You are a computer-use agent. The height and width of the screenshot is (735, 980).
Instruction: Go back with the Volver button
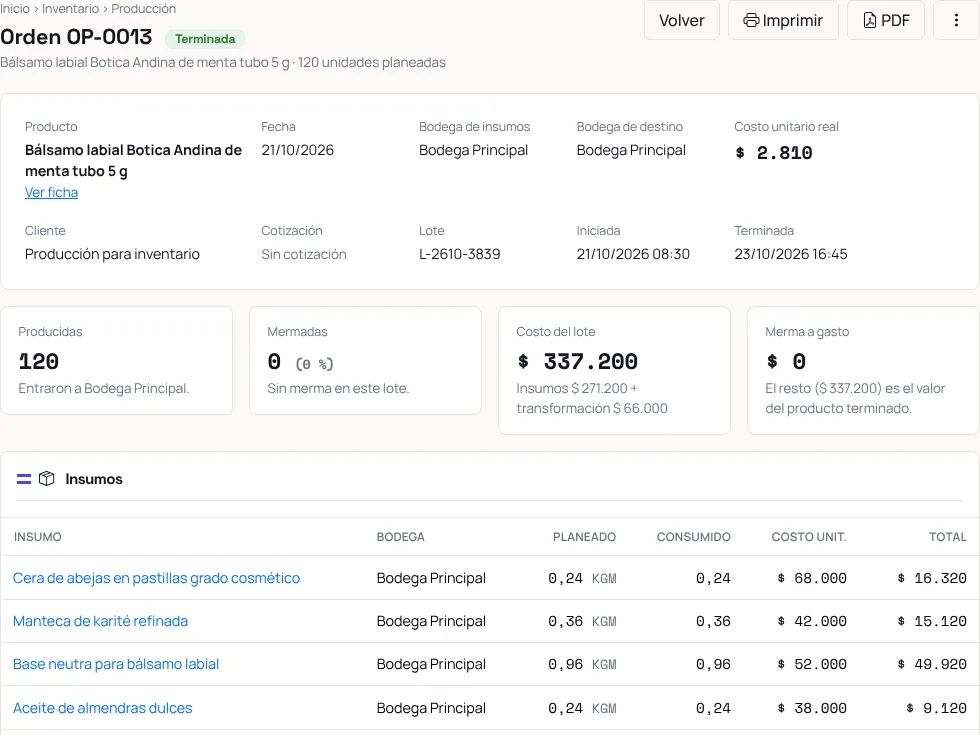pyautogui.click(x=682, y=21)
